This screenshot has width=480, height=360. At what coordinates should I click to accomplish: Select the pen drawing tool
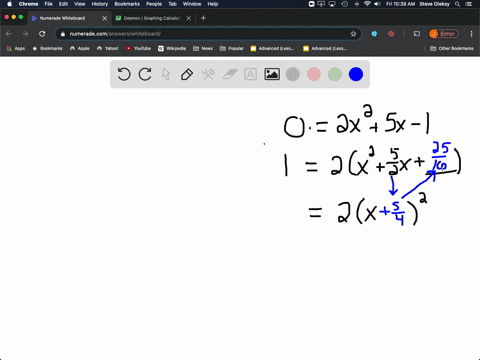coord(187,74)
